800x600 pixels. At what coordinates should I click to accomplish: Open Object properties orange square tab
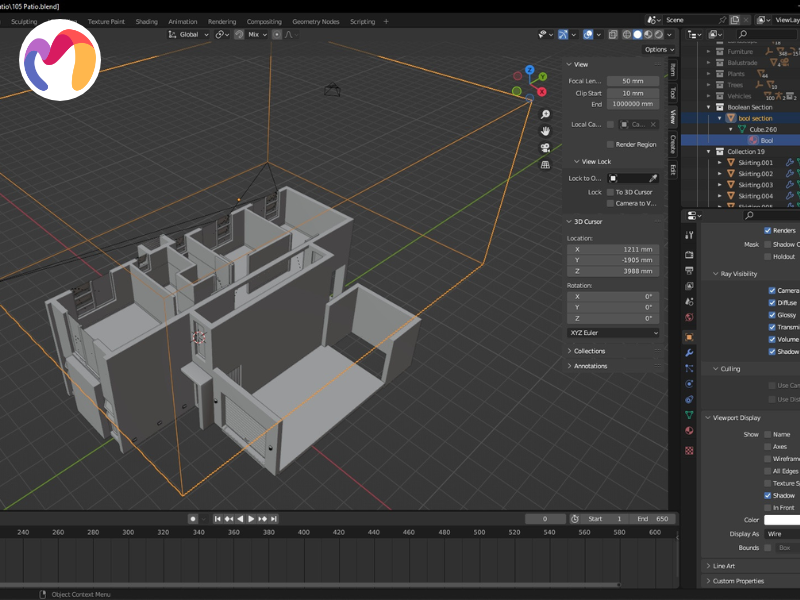pyautogui.click(x=689, y=337)
